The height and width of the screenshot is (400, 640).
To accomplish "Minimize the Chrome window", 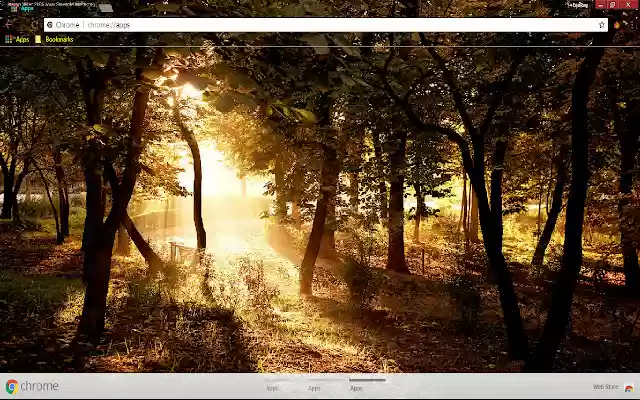I will point(600,5).
